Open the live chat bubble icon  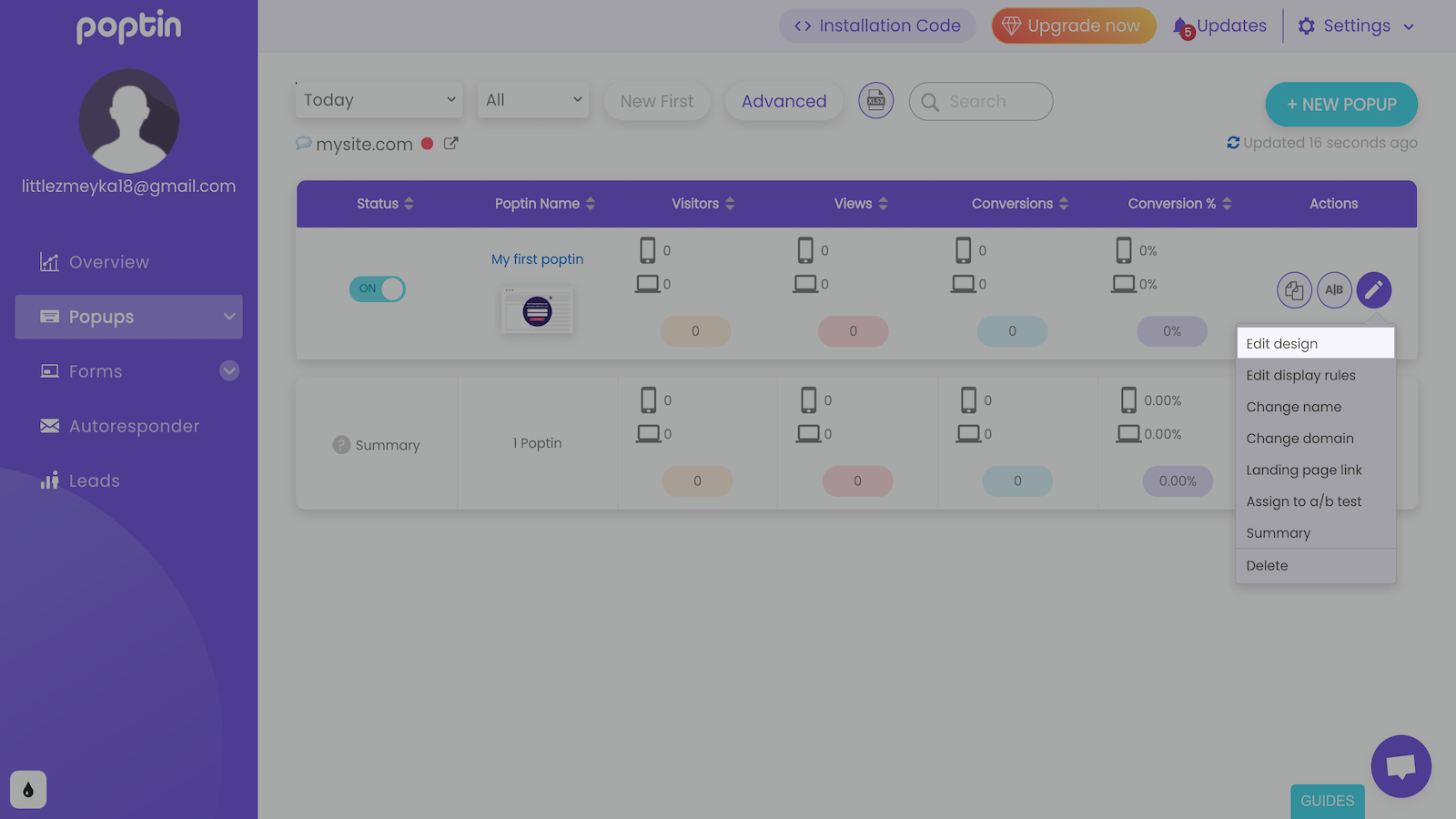coord(1400,766)
